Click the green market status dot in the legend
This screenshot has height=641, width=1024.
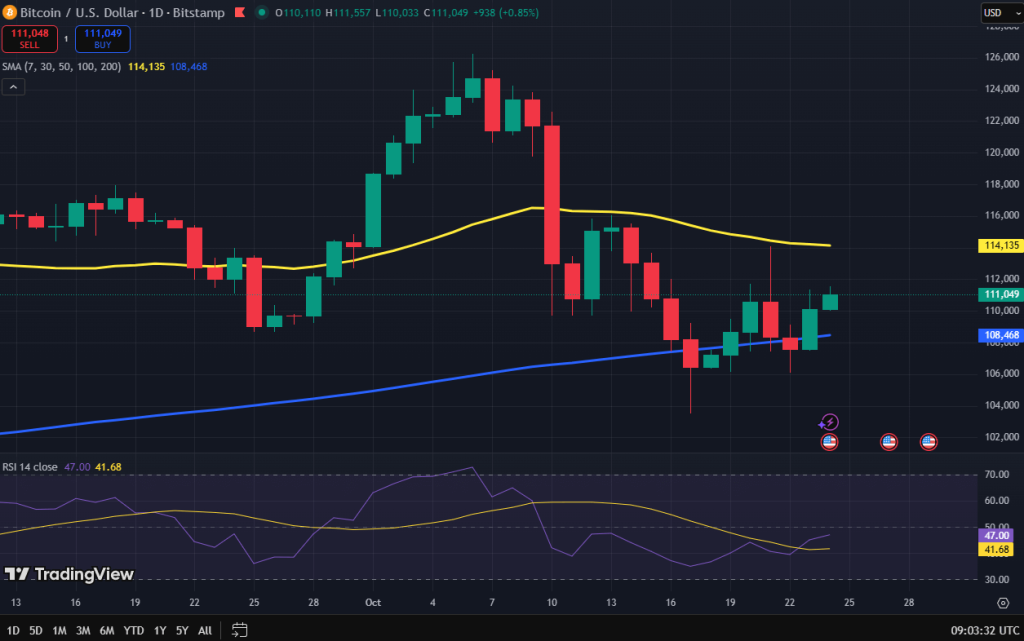[x=260, y=13]
